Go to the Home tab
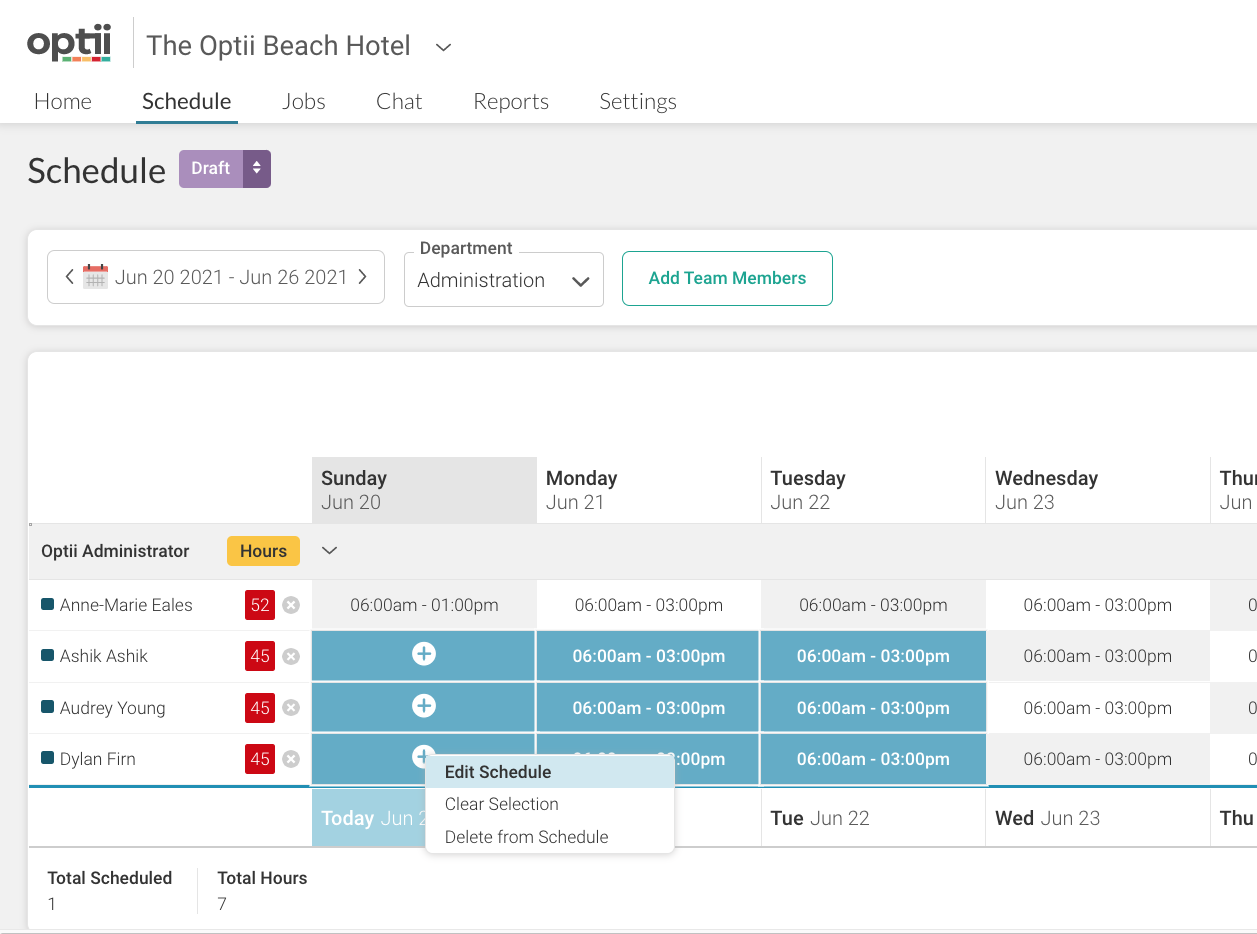 pyautogui.click(x=63, y=101)
